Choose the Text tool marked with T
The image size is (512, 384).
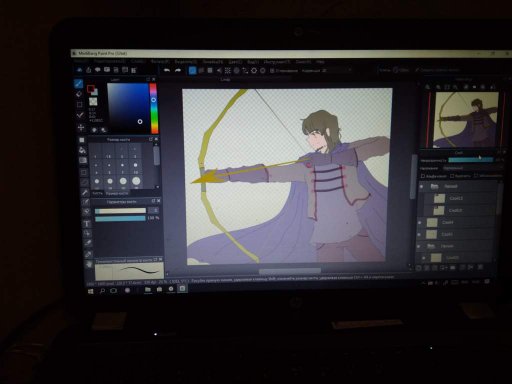pyautogui.click(x=87, y=224)
